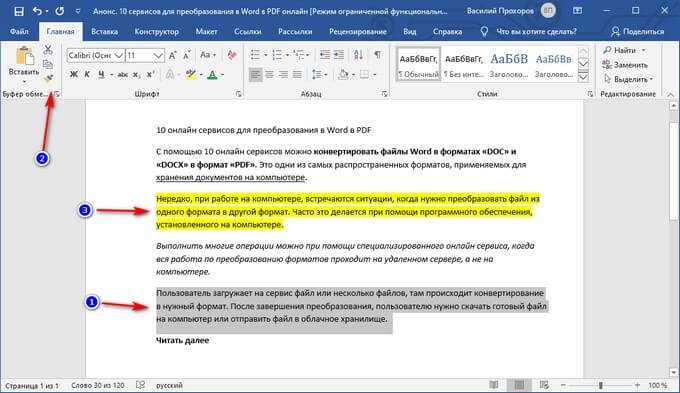Open the Aa change case dropdown
Viewport: 680px width, 393px height.
[x=208, y=55]
